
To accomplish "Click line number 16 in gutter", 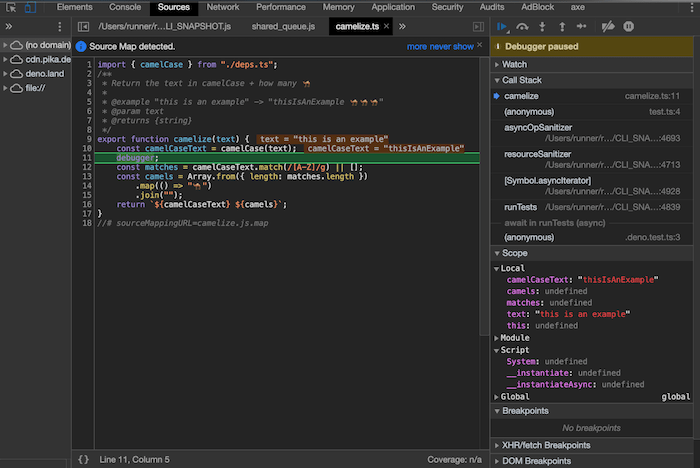I will click(x=87, y=204).
